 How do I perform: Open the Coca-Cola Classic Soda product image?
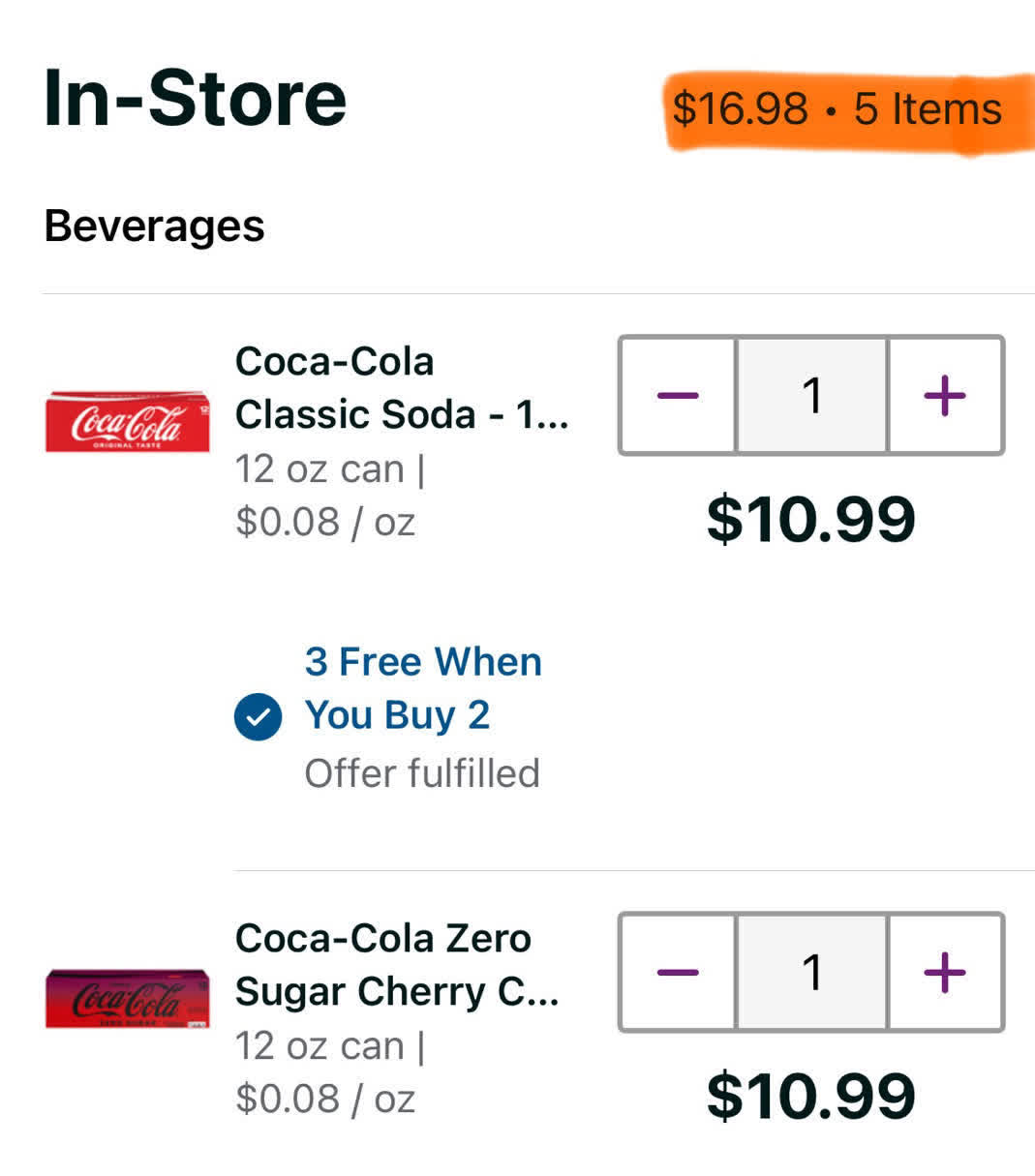(128, 422)
